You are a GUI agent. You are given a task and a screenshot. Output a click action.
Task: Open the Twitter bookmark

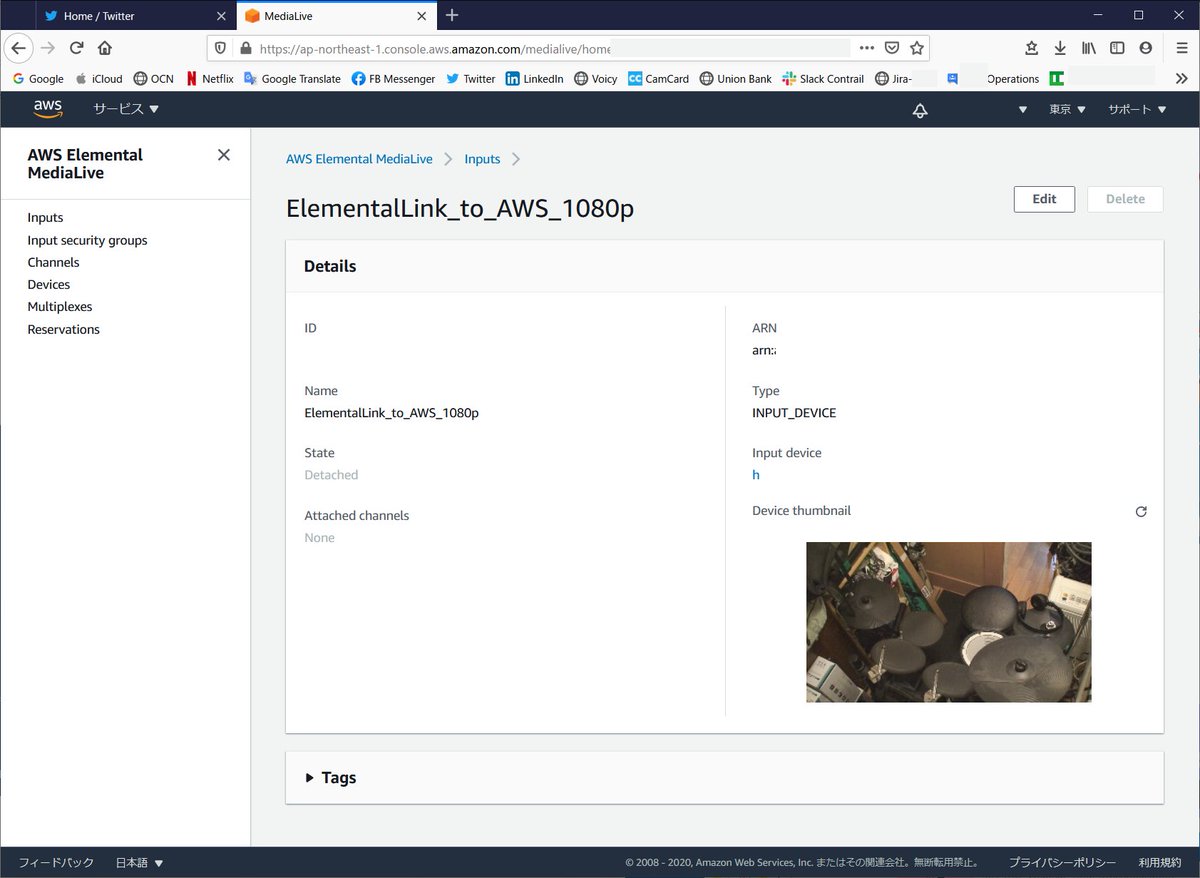coord(470,79)
